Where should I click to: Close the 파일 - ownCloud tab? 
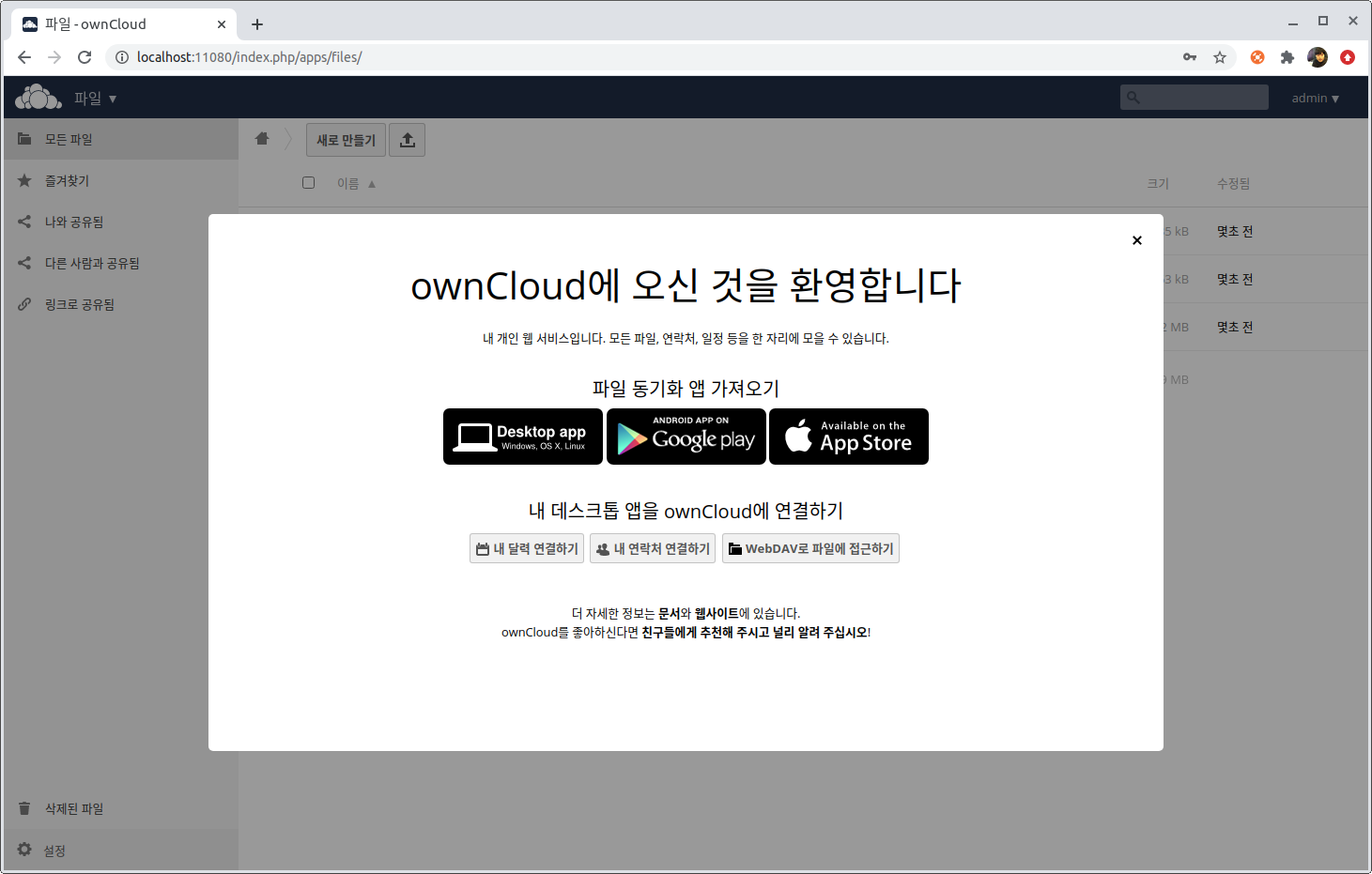pyautogui.click(x=222, y=24)
